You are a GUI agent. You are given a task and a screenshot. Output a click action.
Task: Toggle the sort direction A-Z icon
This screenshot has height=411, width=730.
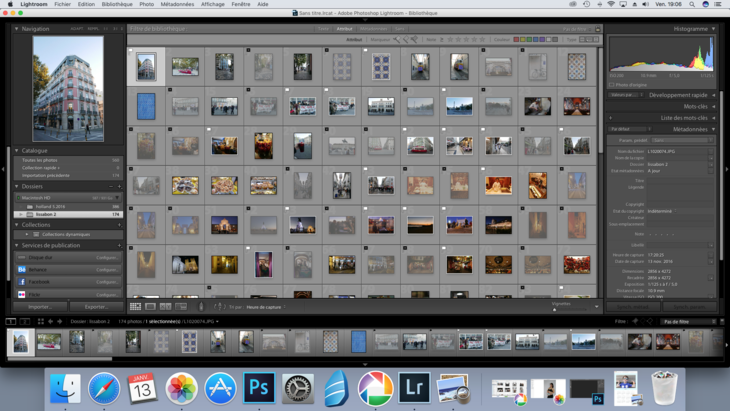220,307
